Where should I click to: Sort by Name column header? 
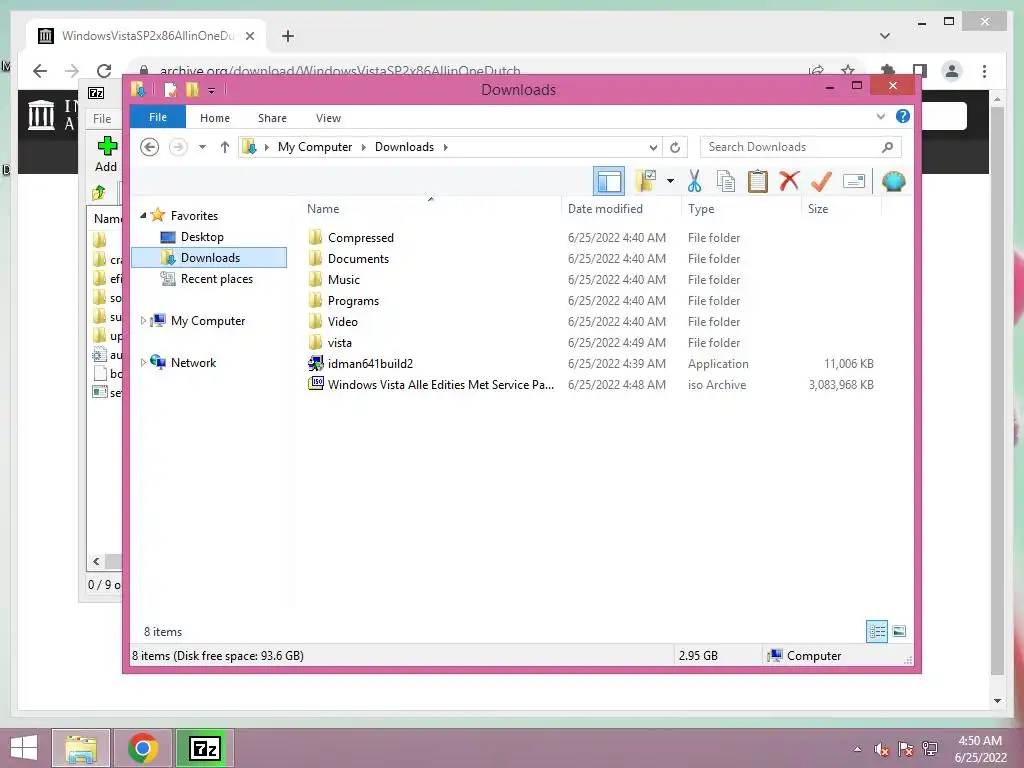(431, 208)
